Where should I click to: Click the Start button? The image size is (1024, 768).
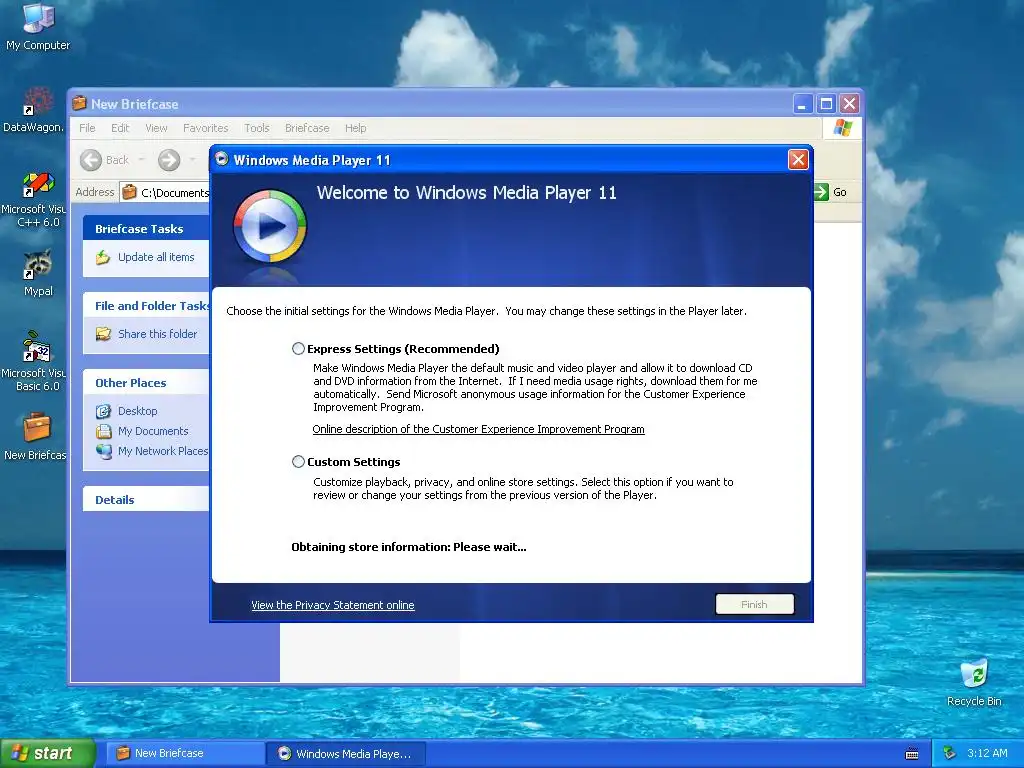click(x=47, y=754)
